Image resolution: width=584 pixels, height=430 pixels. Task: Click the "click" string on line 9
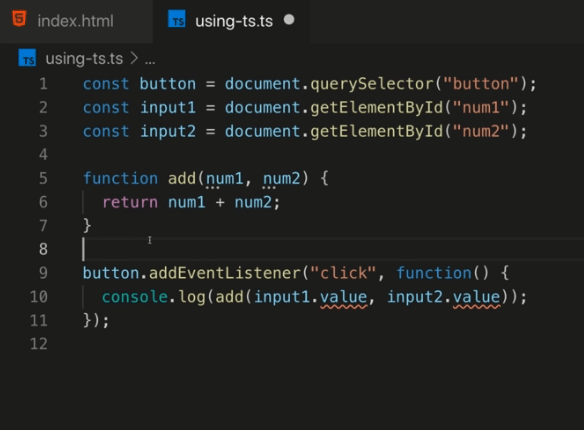pos(343,273)
